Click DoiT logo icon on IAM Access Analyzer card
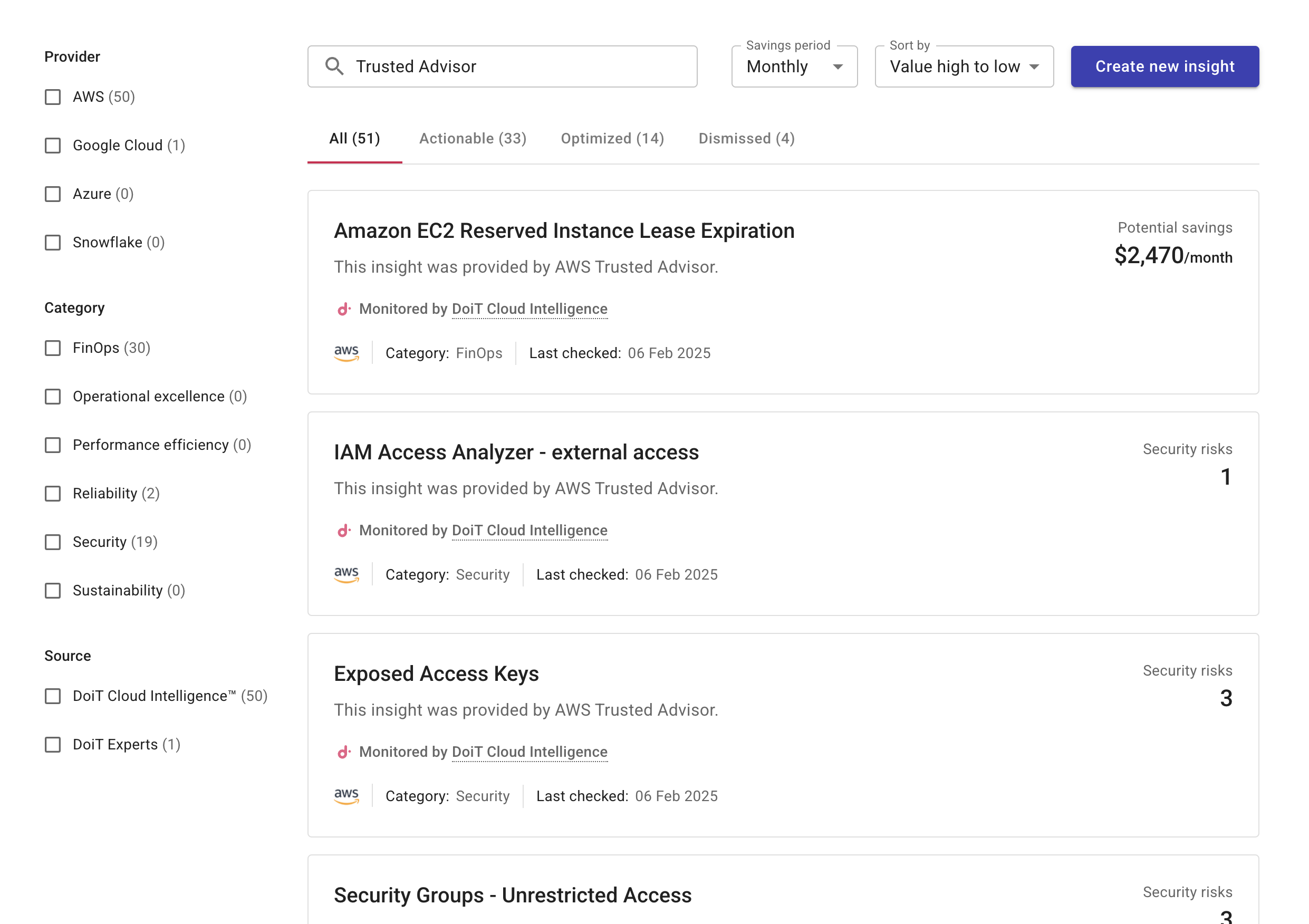This screenshot has width=1309, height=924. coord(344,531)
